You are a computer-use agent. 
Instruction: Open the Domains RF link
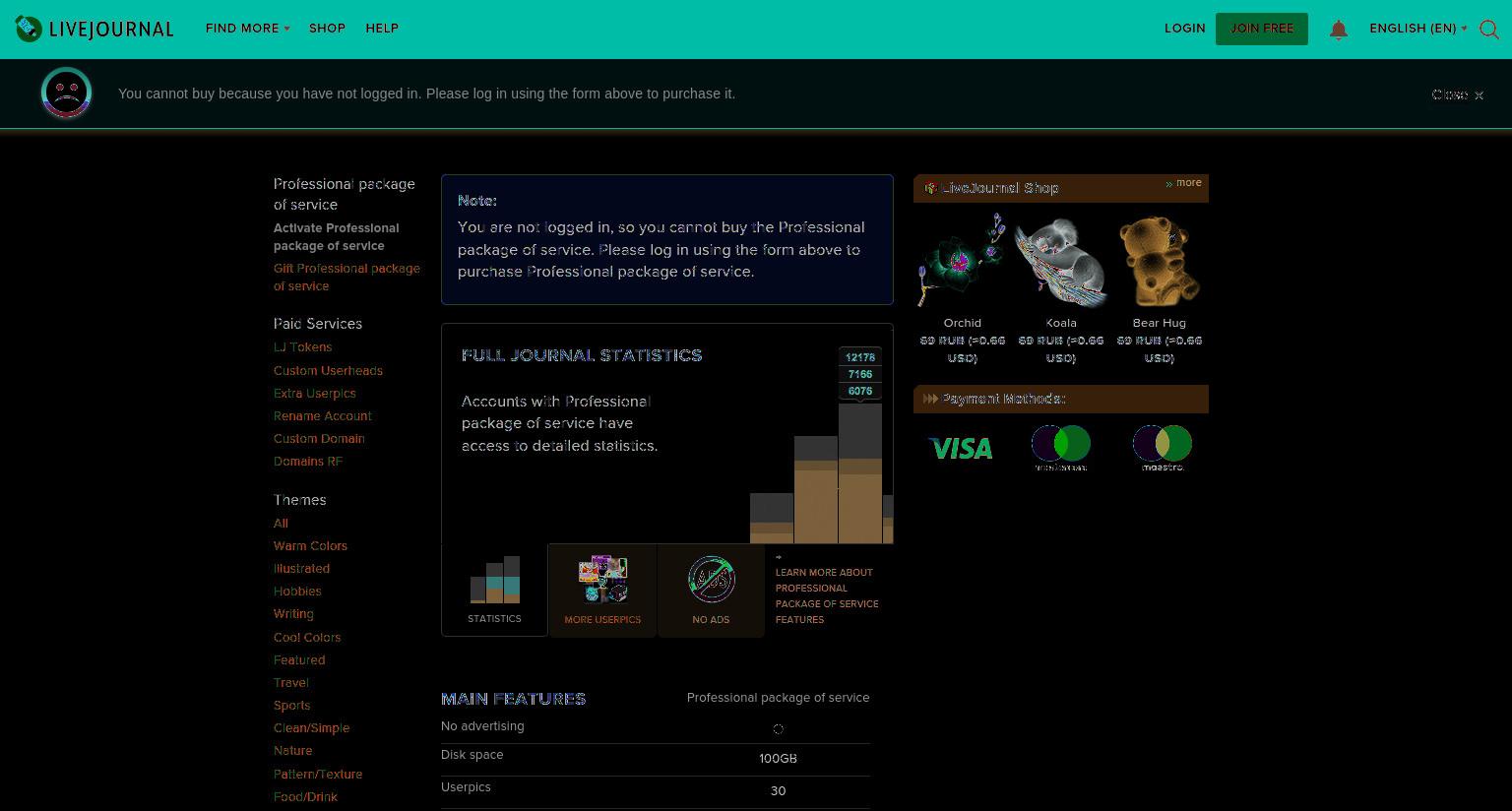pyautogui.click(x=308, y=462)
